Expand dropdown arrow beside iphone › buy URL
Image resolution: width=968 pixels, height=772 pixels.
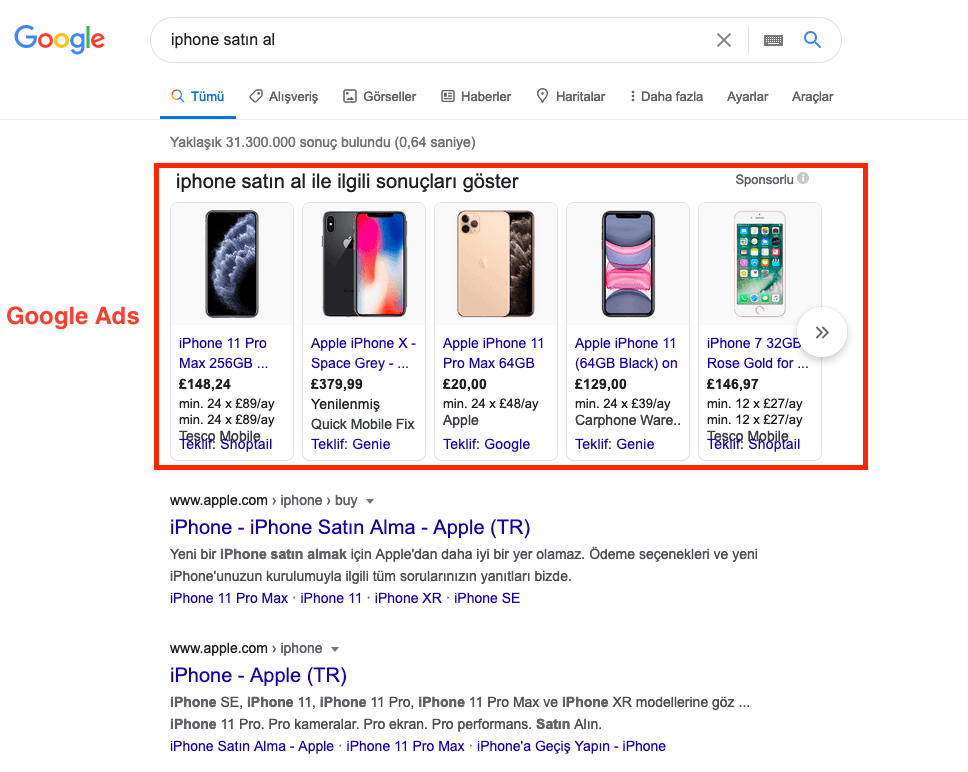click(x=370, y=501)
